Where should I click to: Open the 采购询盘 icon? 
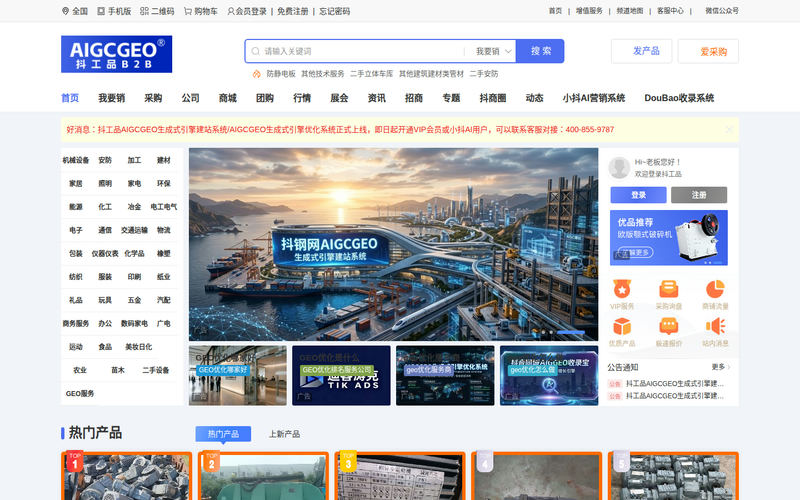point(668,289)
